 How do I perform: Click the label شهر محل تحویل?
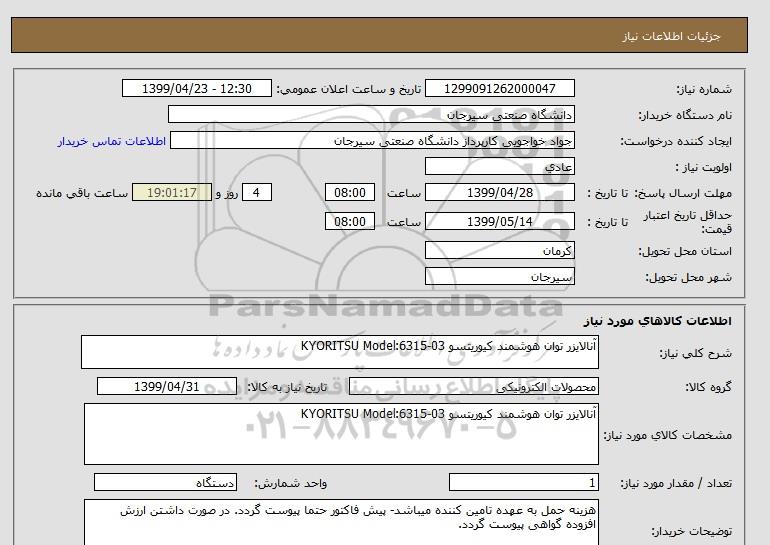click(x=688, y=277)
